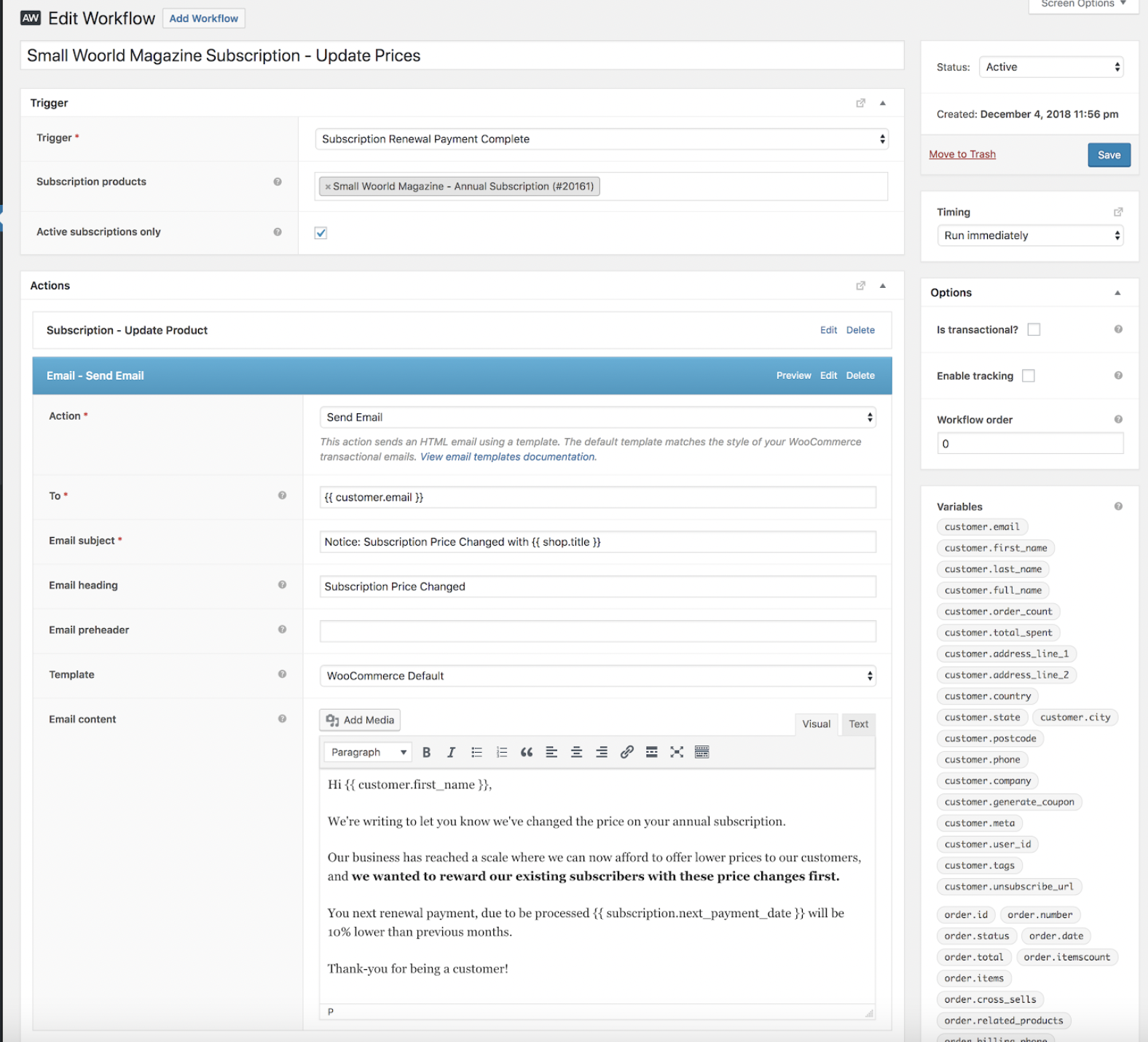Click the Email subject field
Image resolution: width=1148 pixels, height=1042 pixels.
coord(598,542)
